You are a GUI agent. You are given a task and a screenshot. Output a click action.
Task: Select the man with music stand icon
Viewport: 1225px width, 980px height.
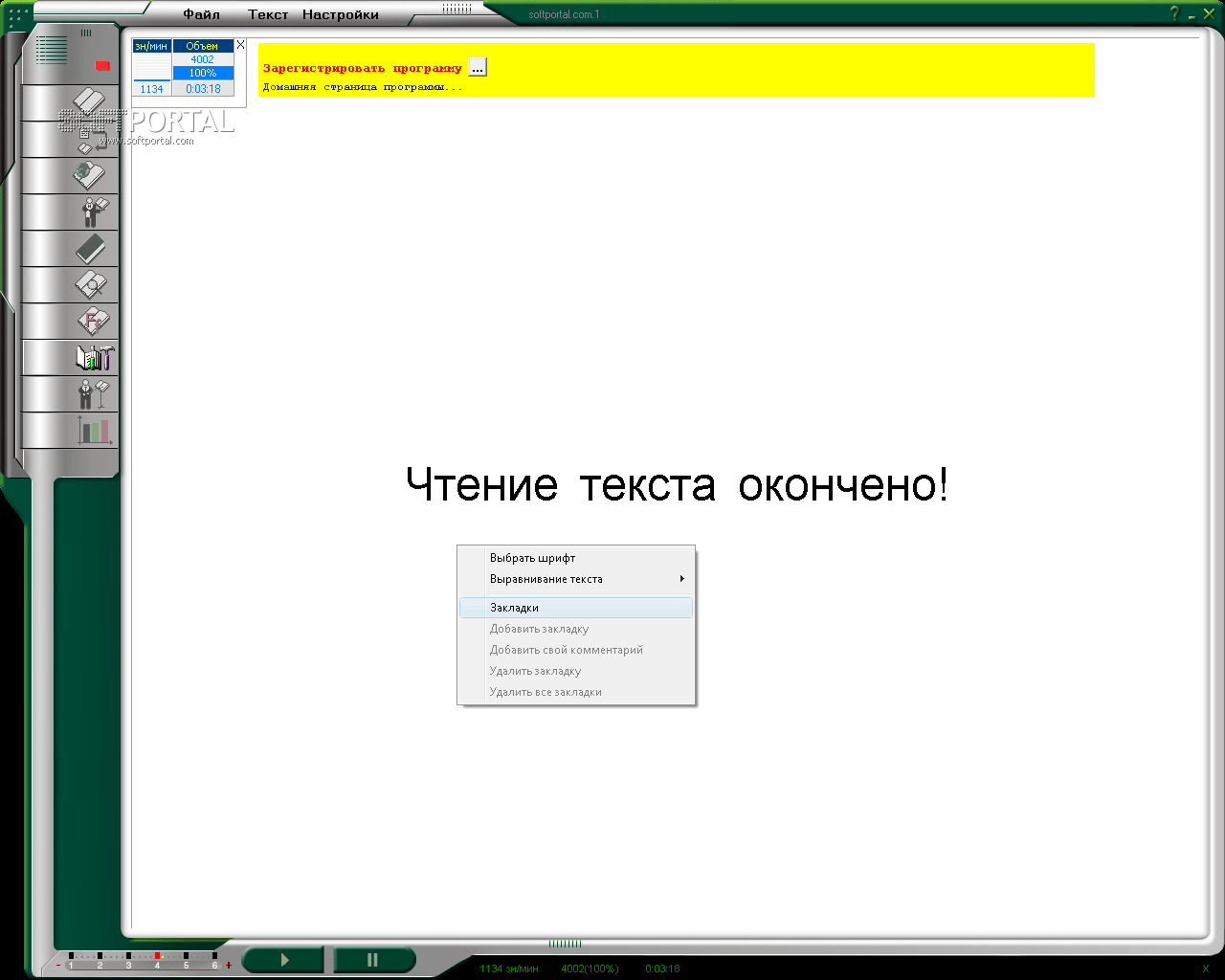pyautogui.click(x=94, y=394)
